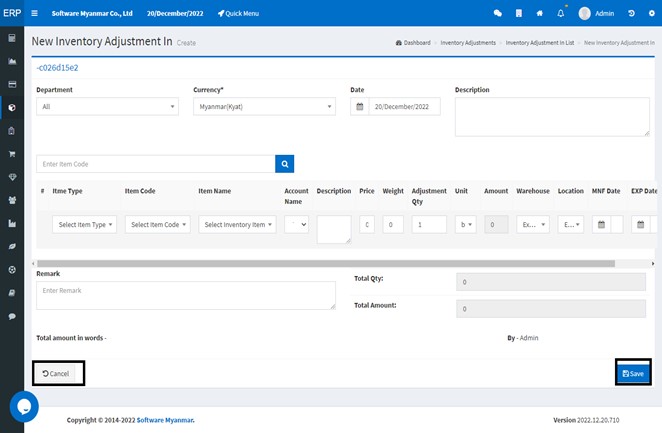Image resolution: width=662 pixels, height=433 pixels.
Task: Open the Currency dropdown
Action: pyautogui.click(x=264, y=106)
